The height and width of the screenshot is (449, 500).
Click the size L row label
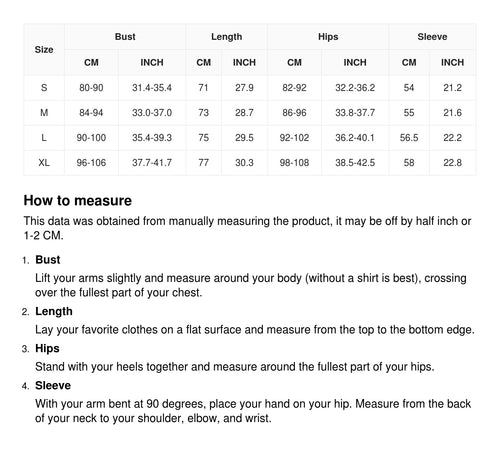point(44,138)
